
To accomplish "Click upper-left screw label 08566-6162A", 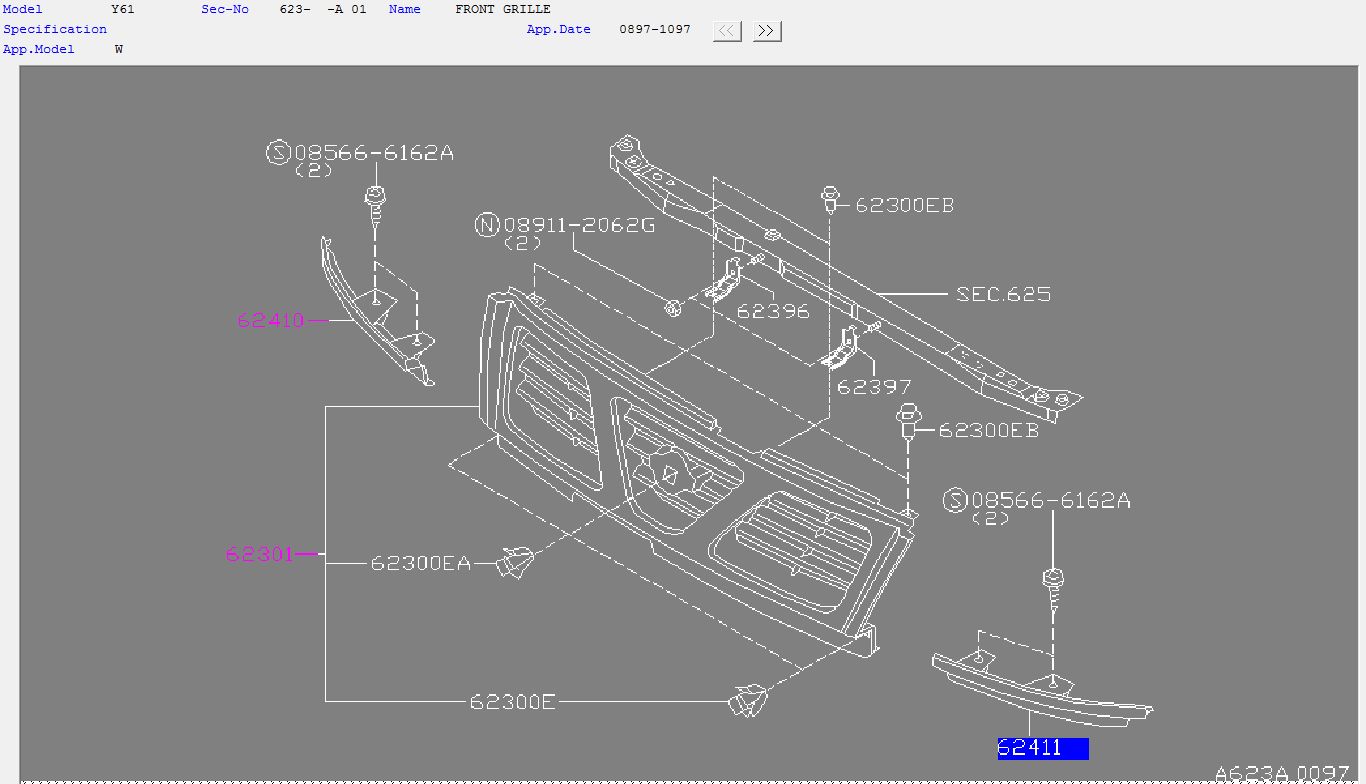I will point(361,152).
